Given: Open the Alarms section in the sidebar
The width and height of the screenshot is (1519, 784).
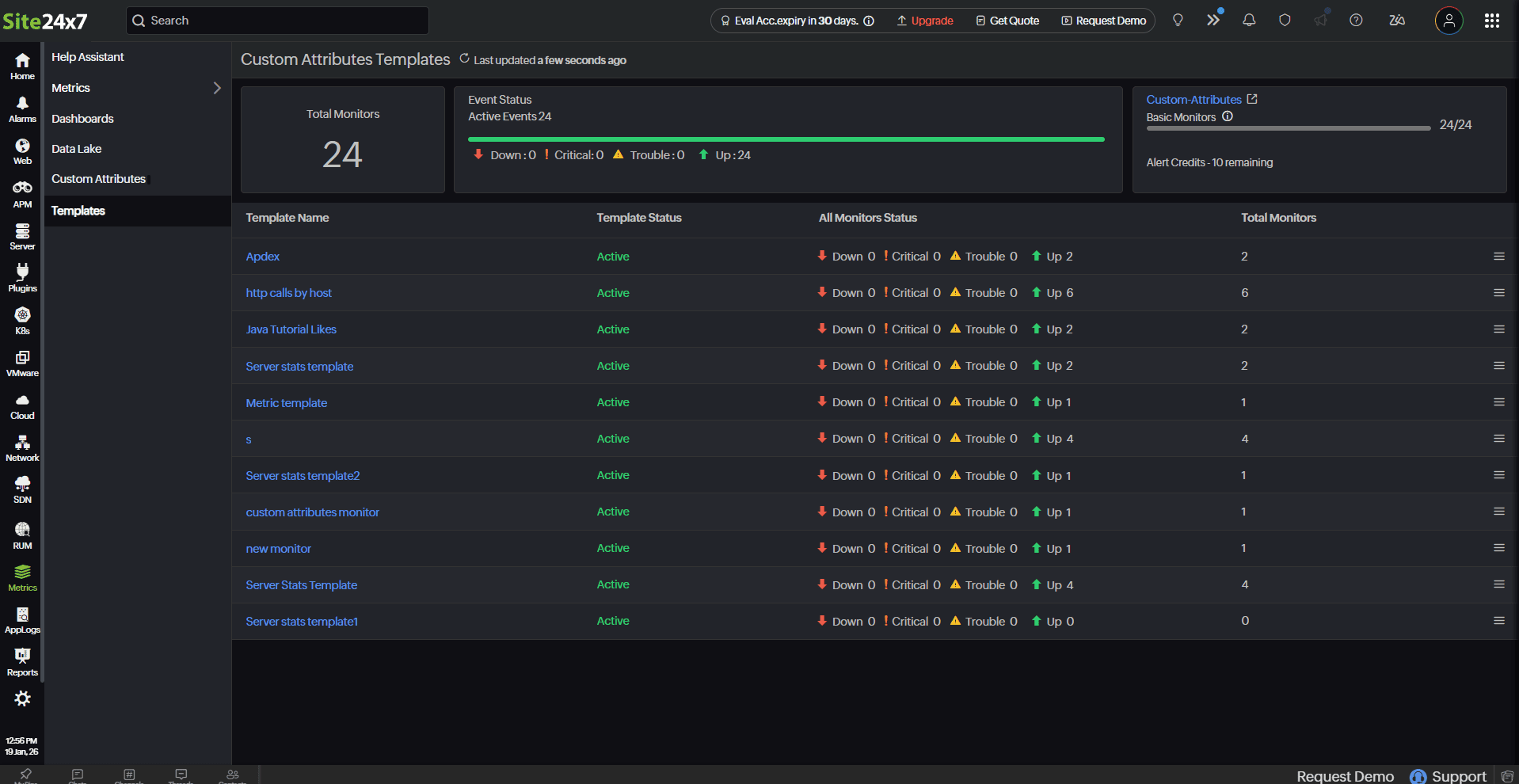Looking at the screenshot, I should (22, 109).
